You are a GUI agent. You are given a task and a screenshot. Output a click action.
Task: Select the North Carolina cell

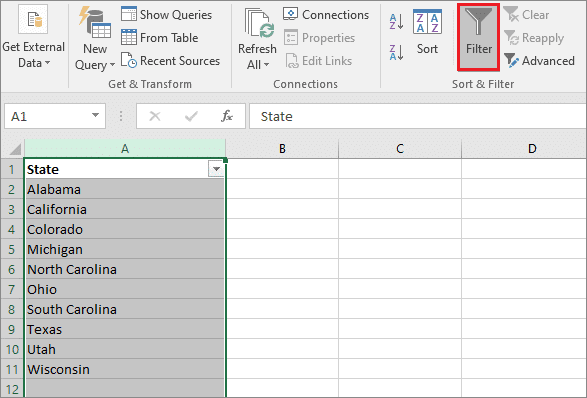pos(125,269)
